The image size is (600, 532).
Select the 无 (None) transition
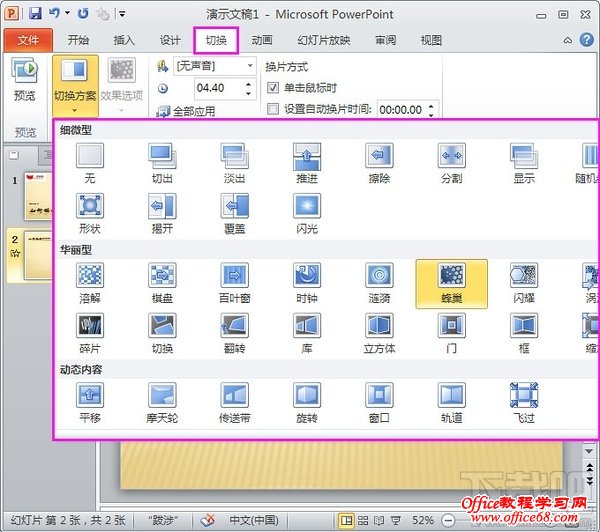[x=90, y=163]
